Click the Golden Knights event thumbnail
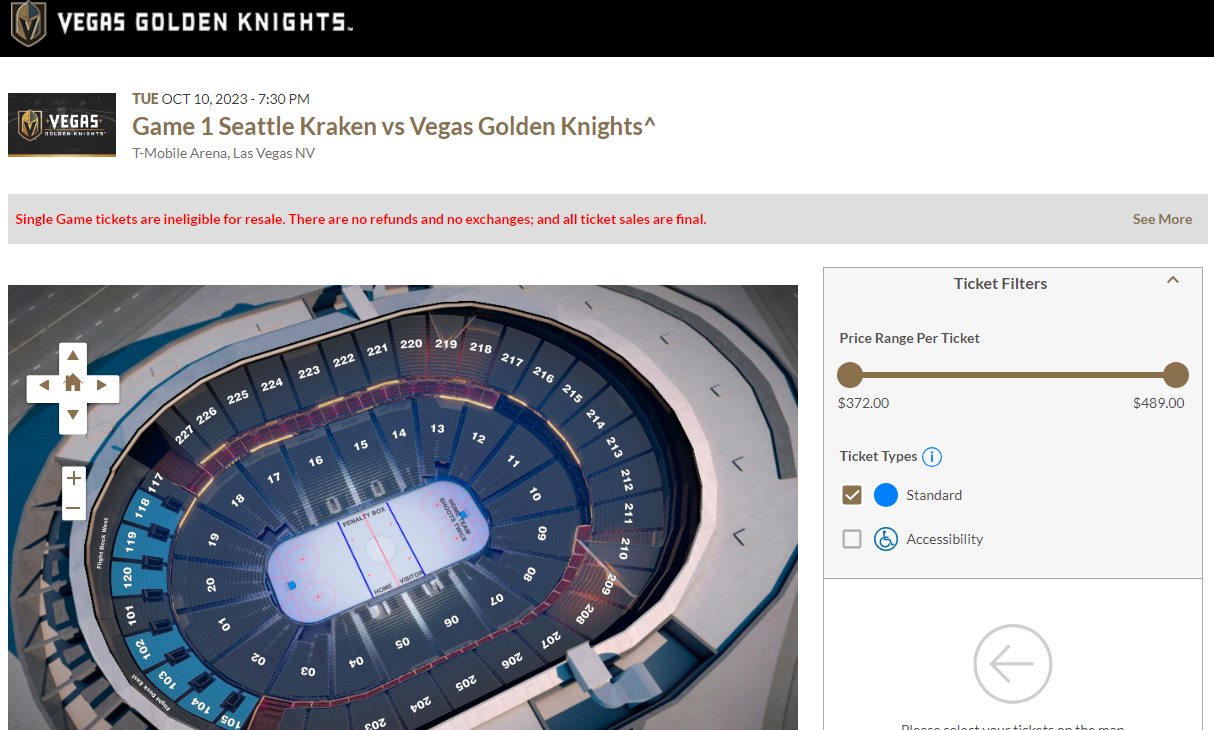The width and height of the screenshot is (1214, 730). coord(62,125)
